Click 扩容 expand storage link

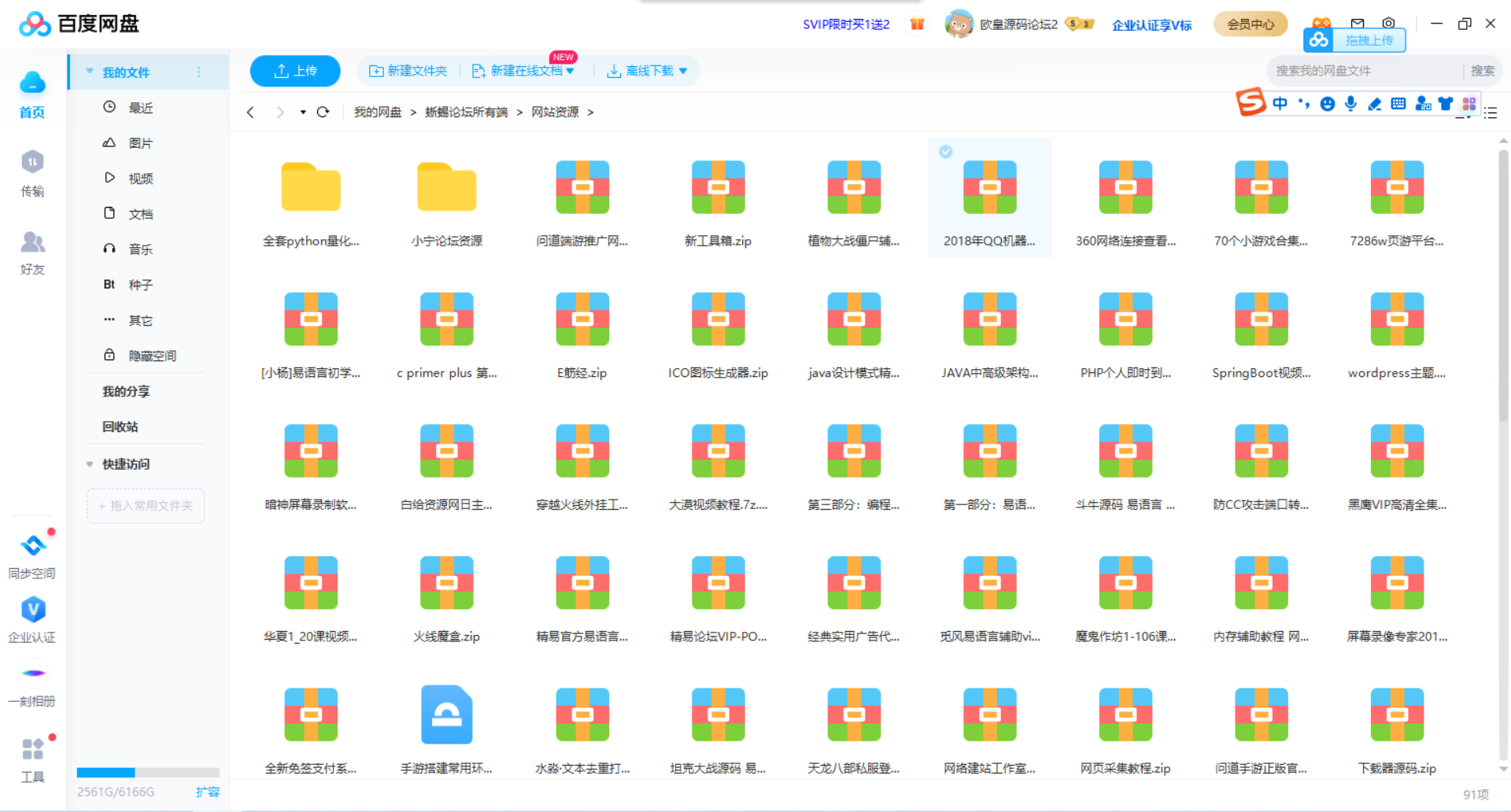[x=208, y=792]
